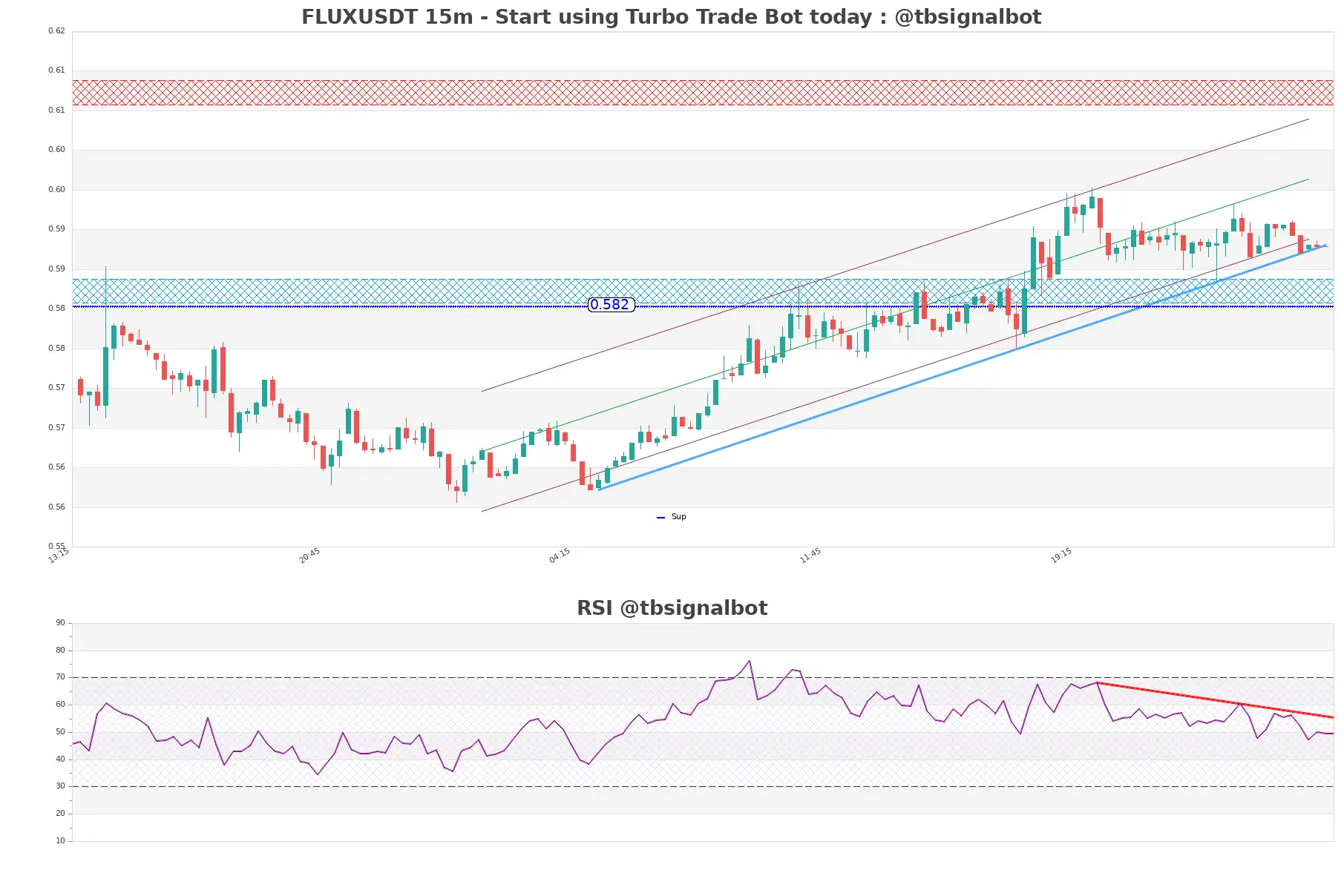
Task: Click the Sup legend entry
Action: pos(672,517)
